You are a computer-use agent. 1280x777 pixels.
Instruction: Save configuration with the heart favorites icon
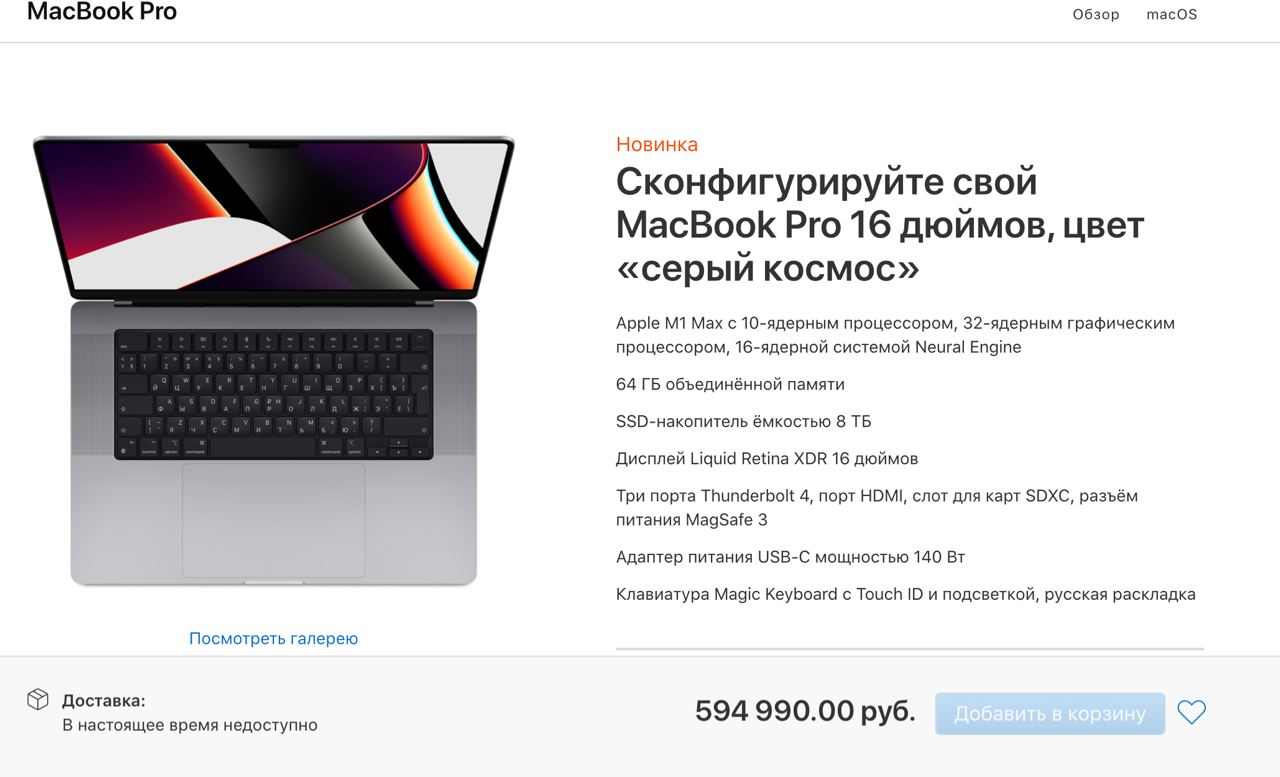(x=1191, y=713)
